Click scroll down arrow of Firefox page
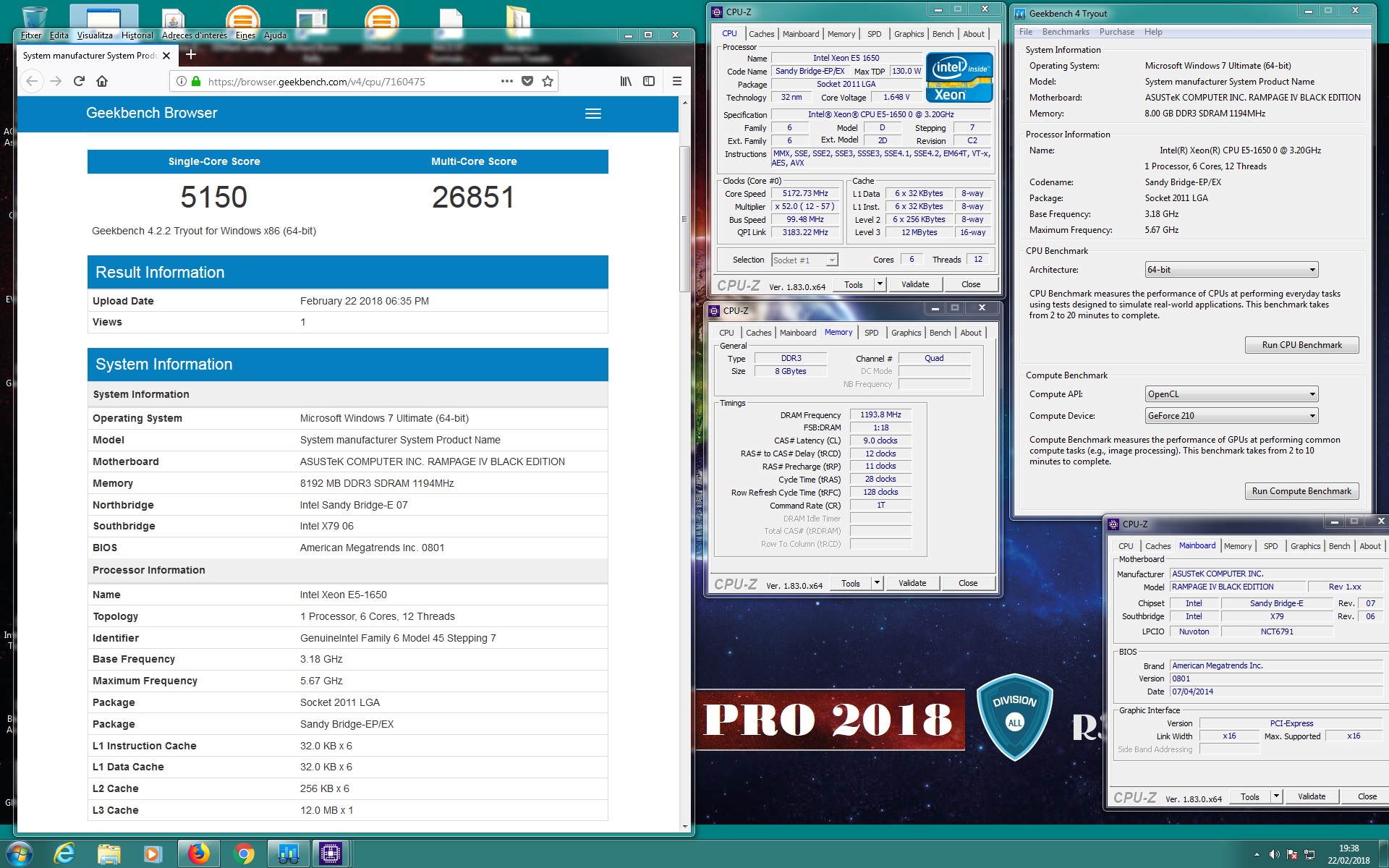Screen dimensions: 1389x868 pos(684,826)
